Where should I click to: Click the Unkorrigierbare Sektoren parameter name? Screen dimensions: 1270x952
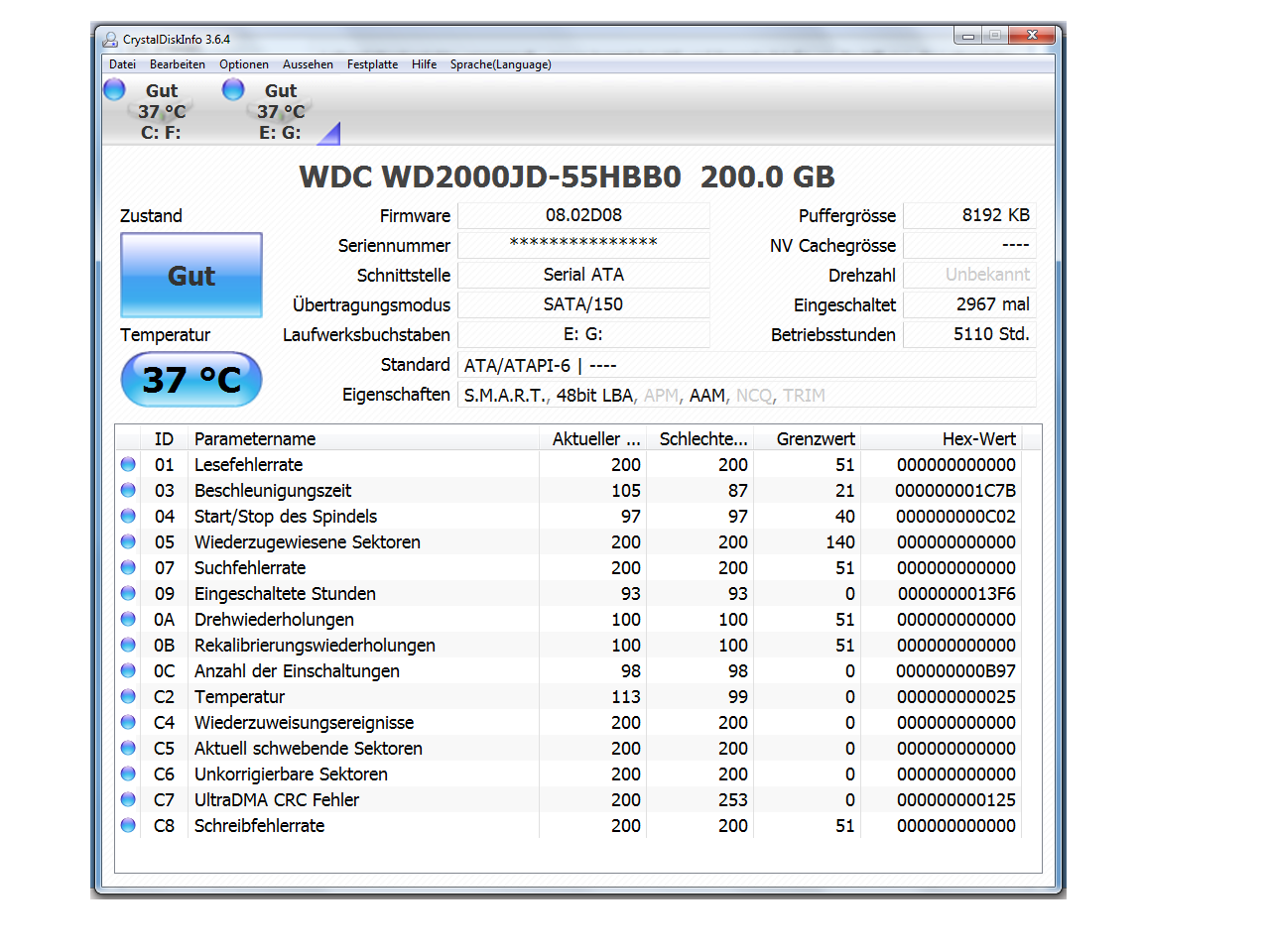pos(291,773)
